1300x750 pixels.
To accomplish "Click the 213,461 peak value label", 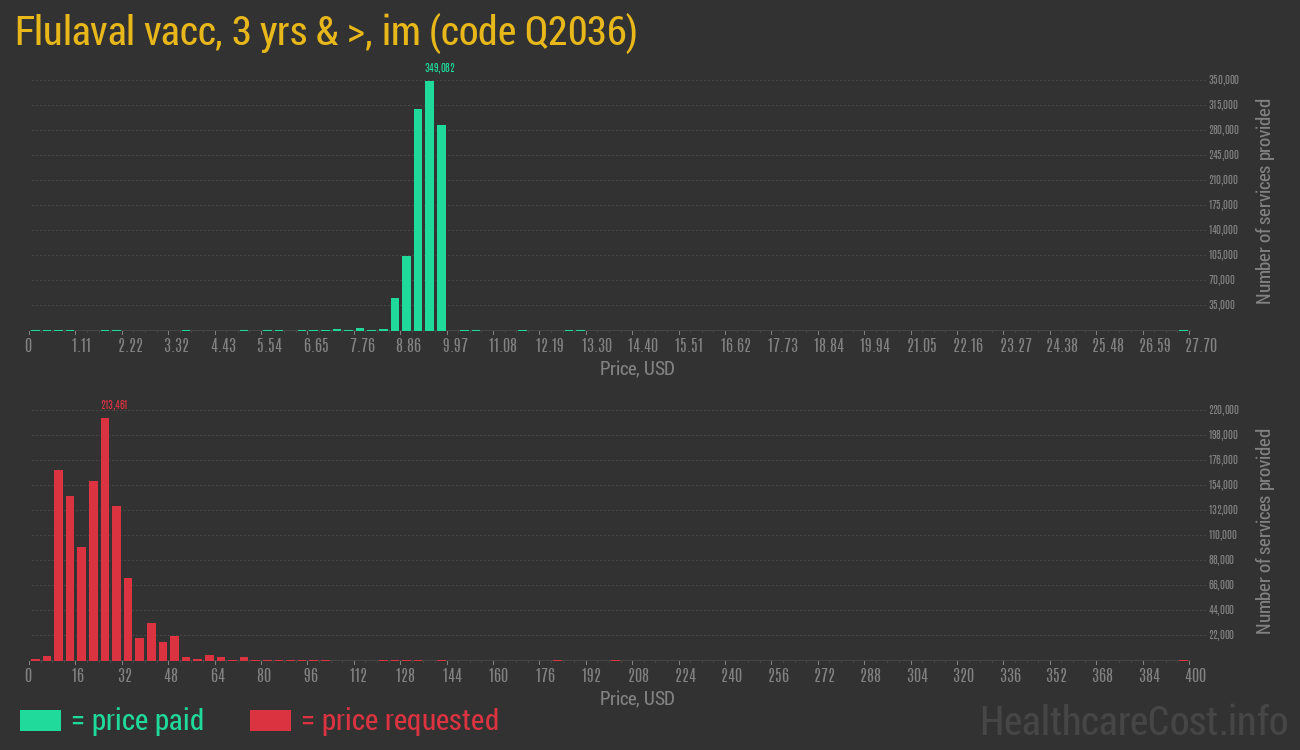I will point(114,405).
